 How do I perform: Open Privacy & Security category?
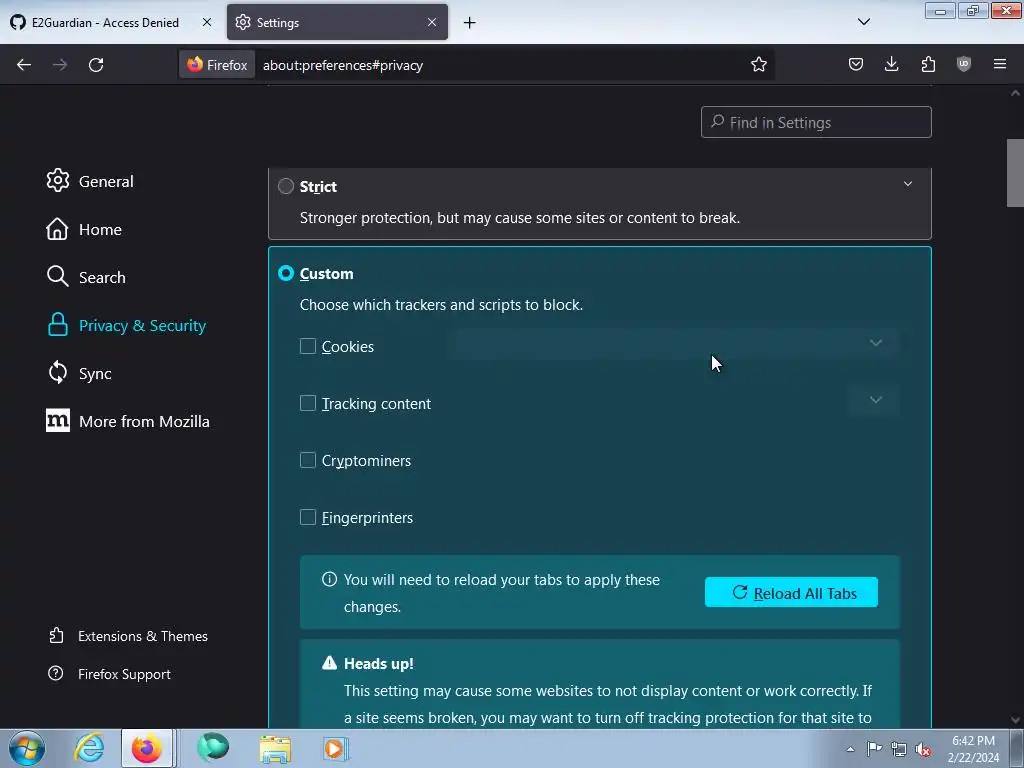pos(127,325)
